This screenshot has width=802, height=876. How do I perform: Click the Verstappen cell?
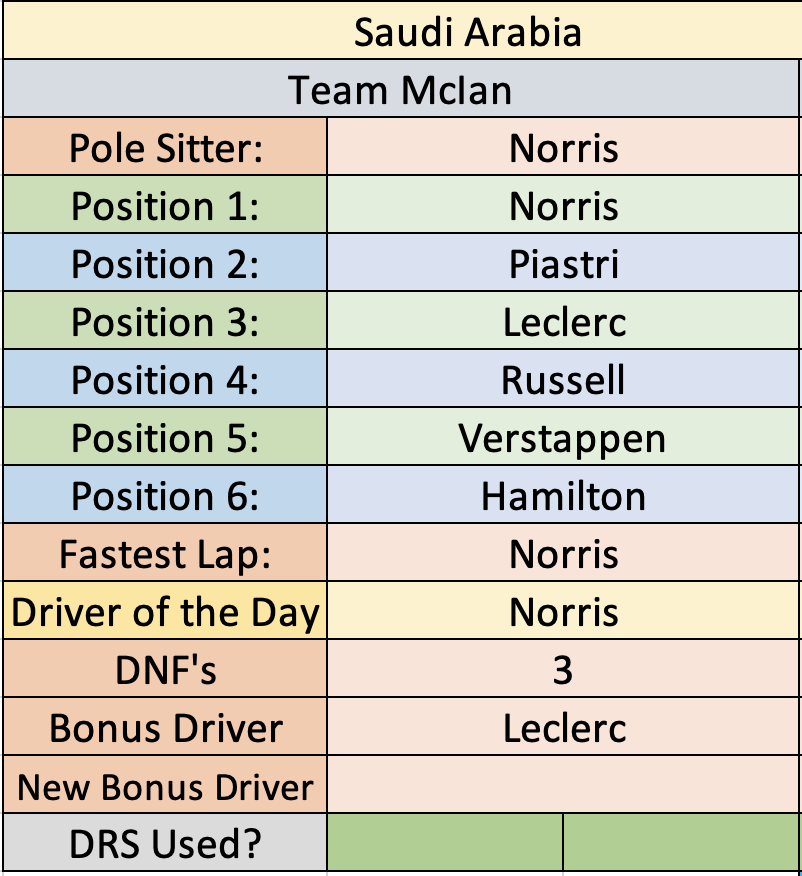coord(563,438)
